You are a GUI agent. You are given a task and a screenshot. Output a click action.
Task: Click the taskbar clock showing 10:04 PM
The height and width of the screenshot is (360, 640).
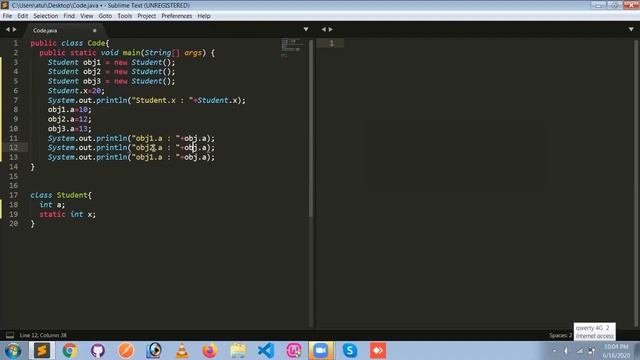click(x=616, y=351)
